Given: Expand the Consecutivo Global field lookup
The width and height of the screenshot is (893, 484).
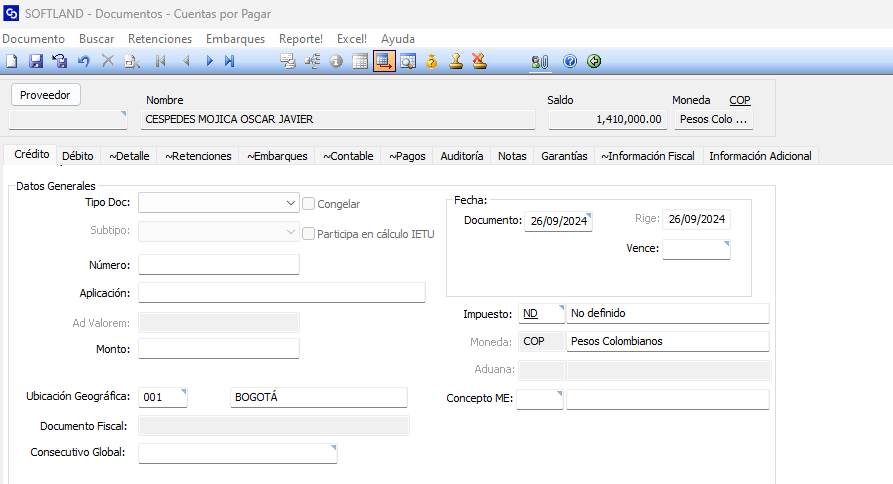Looking at the screenshot, I should [x=332, y=448].
